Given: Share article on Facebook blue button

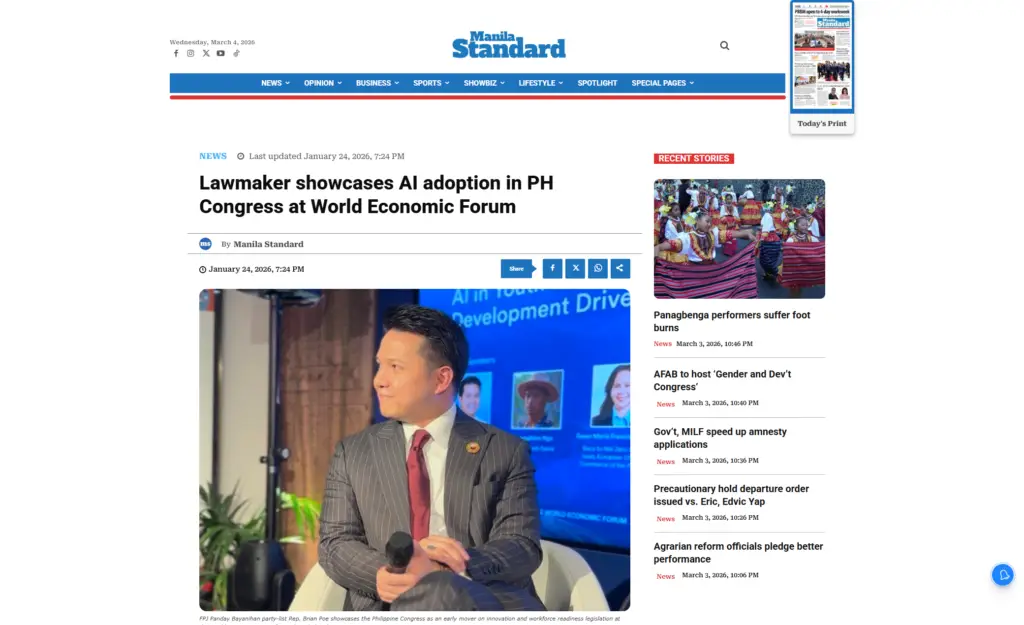Looking at the screenshot, I should pyautogui.click(x=552, y=268).
